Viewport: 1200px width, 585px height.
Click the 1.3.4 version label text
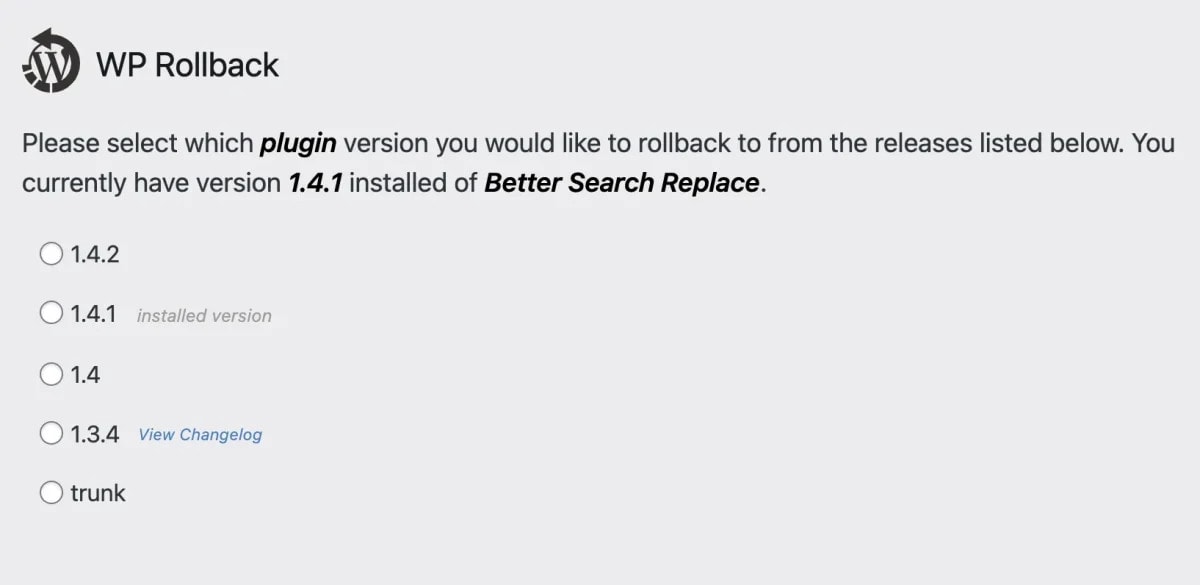[96, 433]
